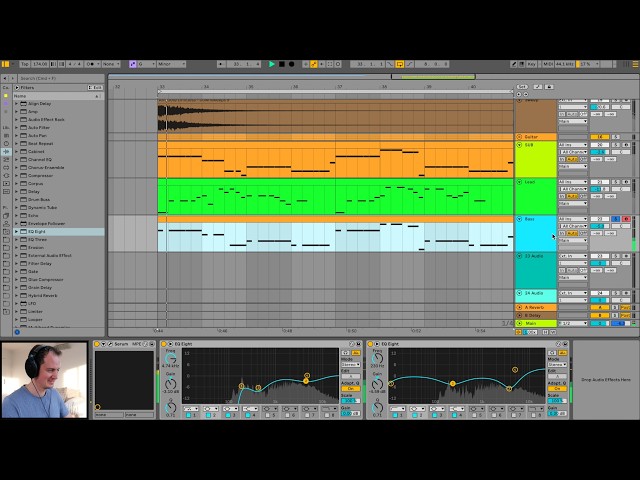Click the 174.00 tempo field

coord(39,64)
